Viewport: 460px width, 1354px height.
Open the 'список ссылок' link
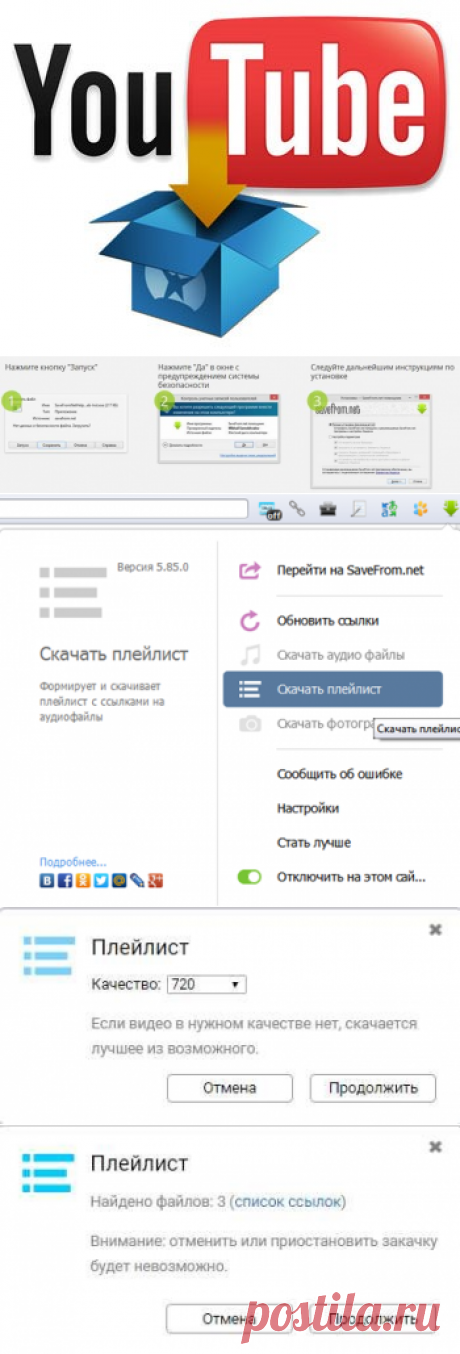click(x=289, y=1201)
